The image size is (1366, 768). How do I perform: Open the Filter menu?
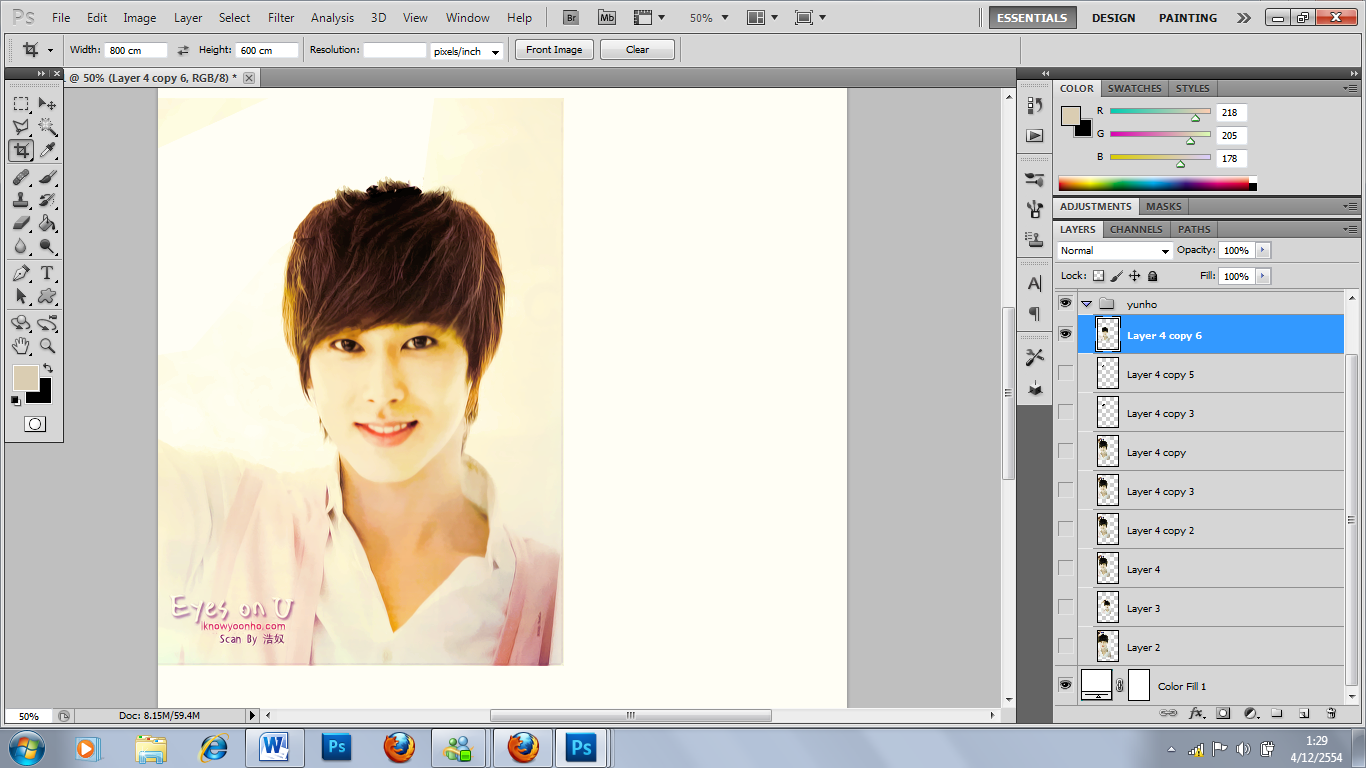[x=281, y=18]
